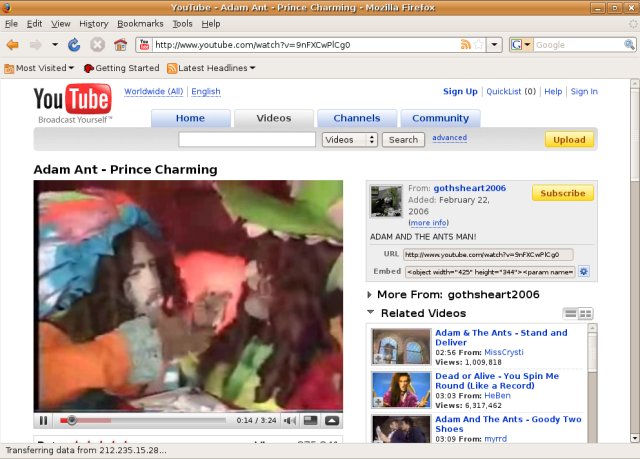640x459 pixels.
Task: Switch to the Community tab
Action: pyautogui.click(x=440, y=118)
